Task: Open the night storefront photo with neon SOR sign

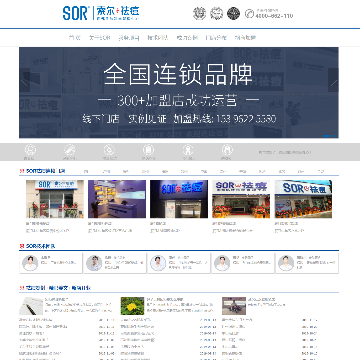Action: (179, 199)
